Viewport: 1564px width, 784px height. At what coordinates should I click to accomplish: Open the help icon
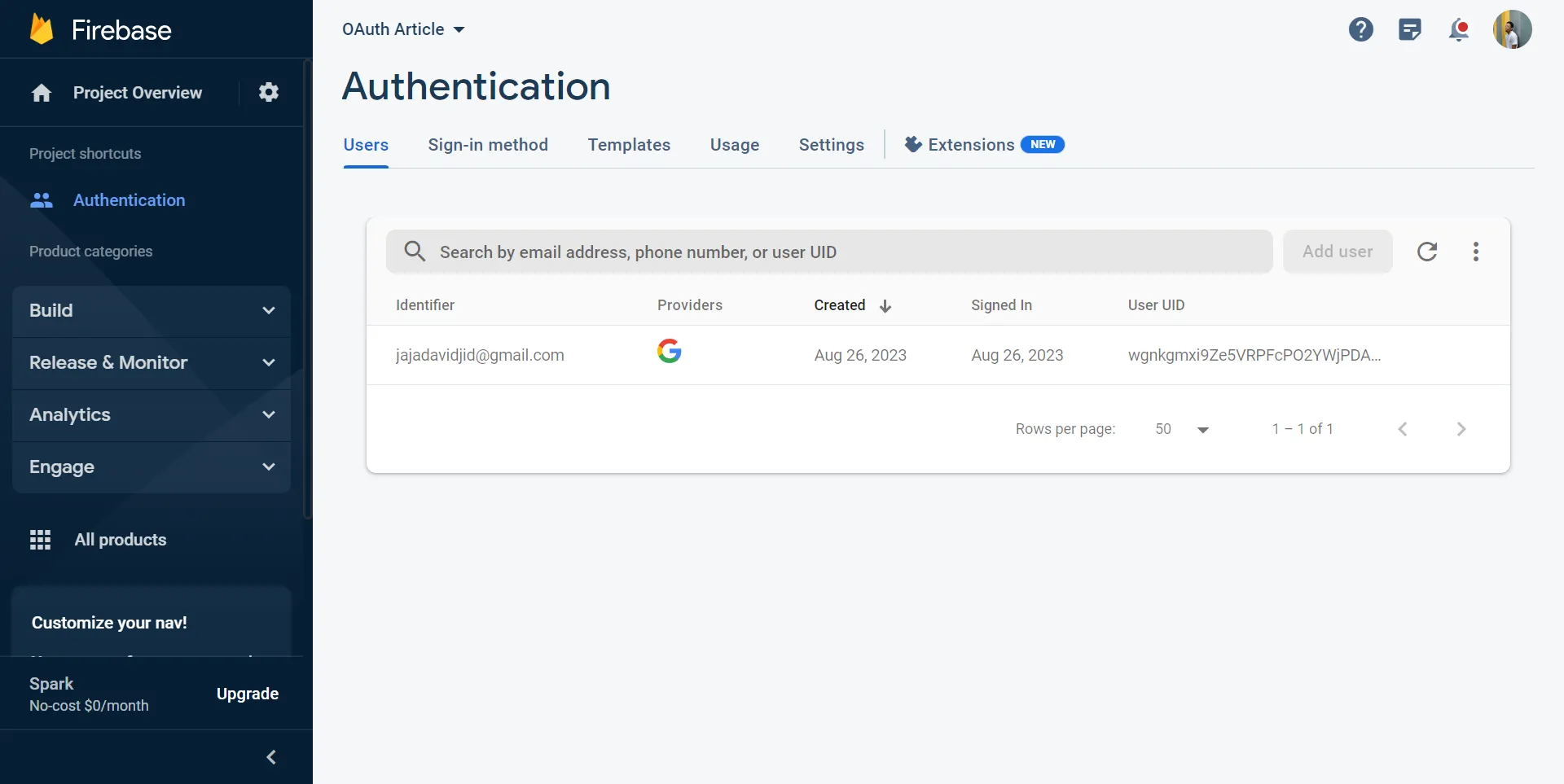[1360, 28]
